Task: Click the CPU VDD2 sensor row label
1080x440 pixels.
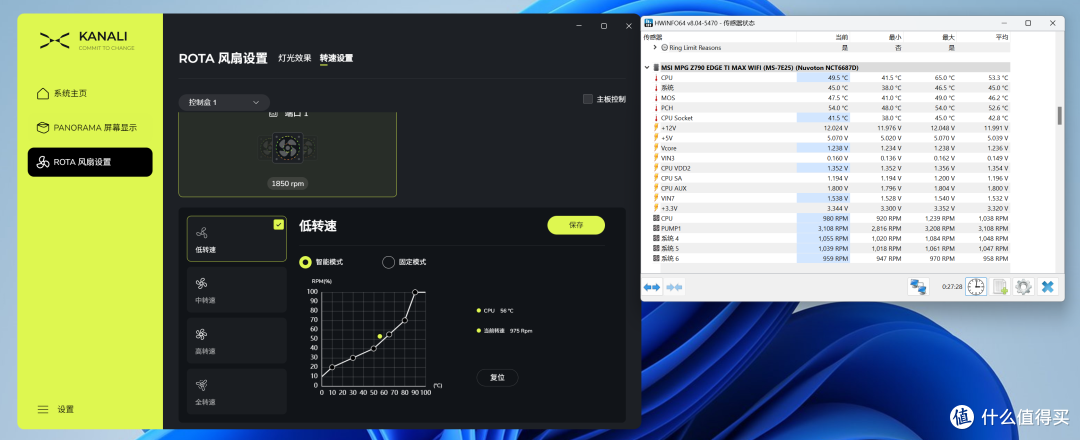Action: click(676, 168)
